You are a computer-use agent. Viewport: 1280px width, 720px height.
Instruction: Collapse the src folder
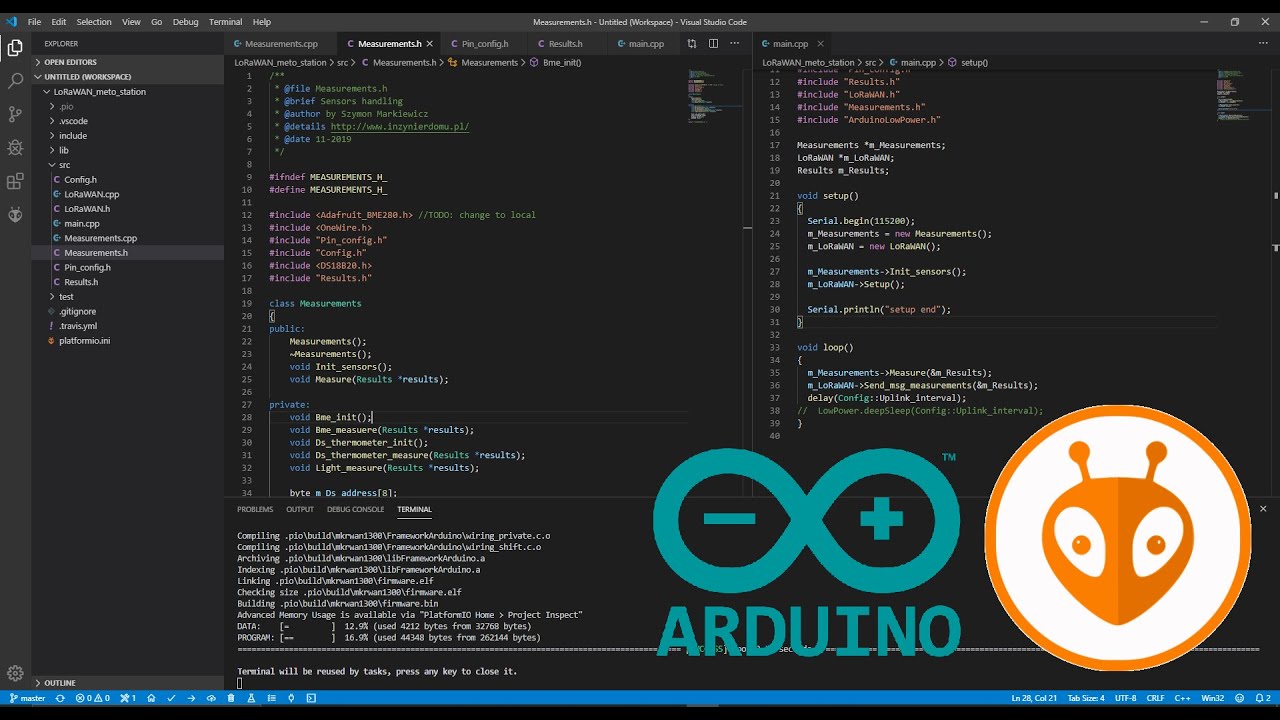pos(128,165)
